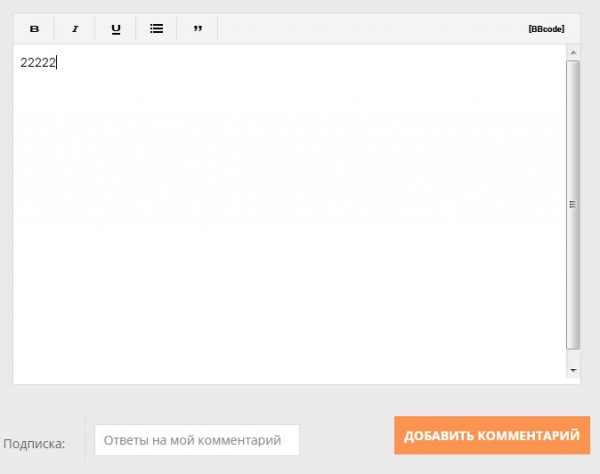This screenshot has width=600, height=474.
Task: Click the comment text area containing 22222
Action: 290,214
